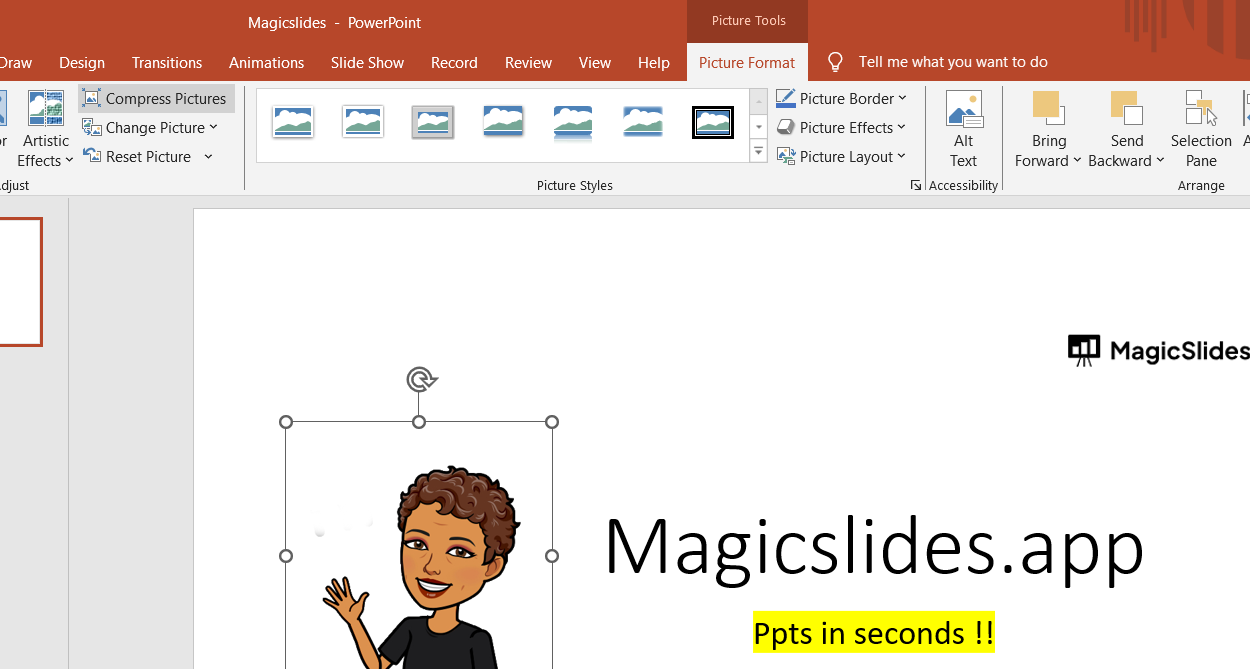Click the Picture Tools contextual label

click(x=748, y=21)
